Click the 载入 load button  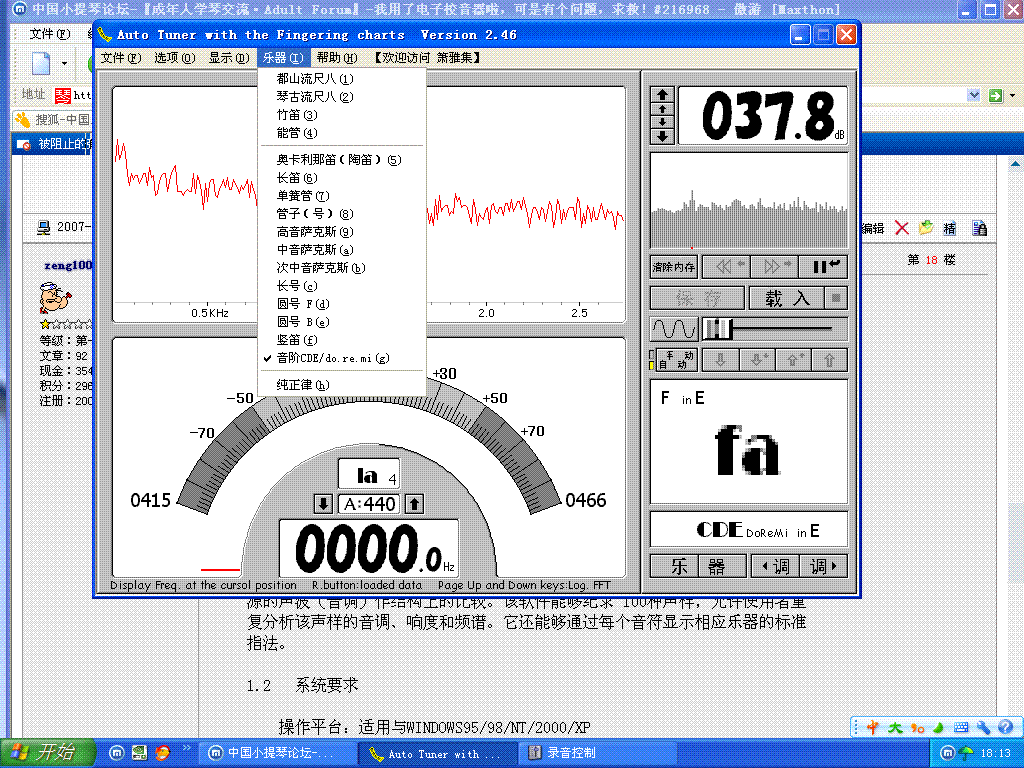coord(786,298)
